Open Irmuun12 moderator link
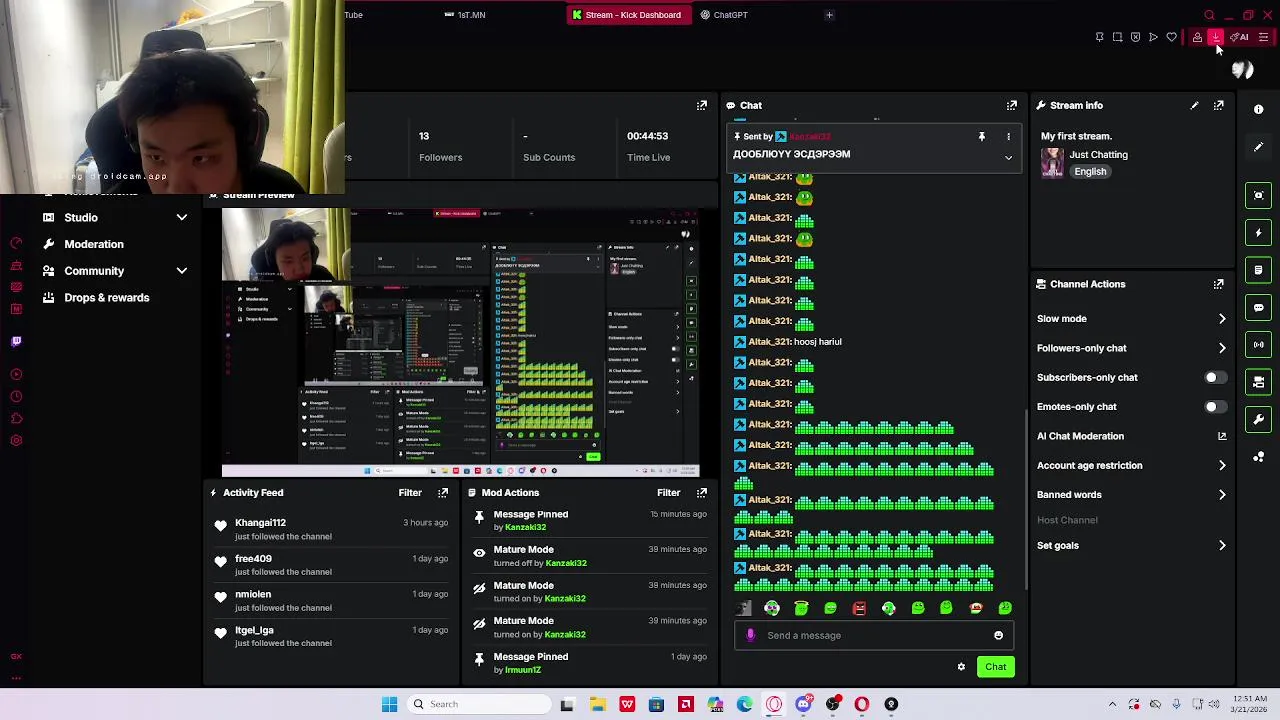1280x720 pixels. point(523,670)
